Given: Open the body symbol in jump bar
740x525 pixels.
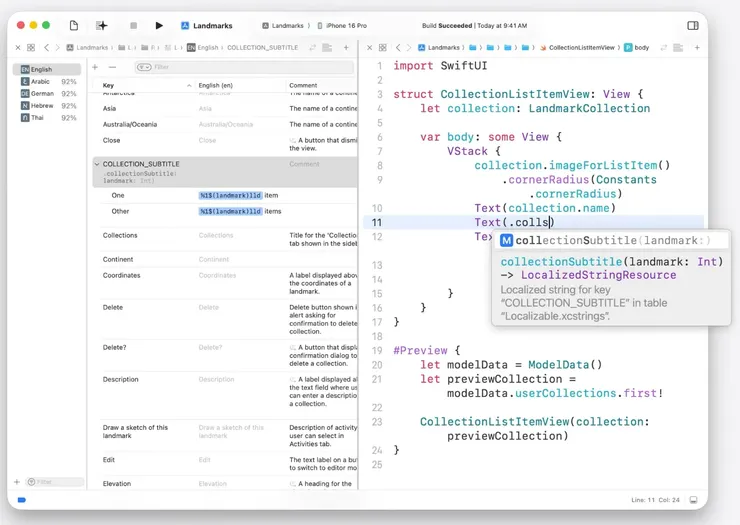Looking at the screenshot, I should pyautogui.click(x=637, y=48).
